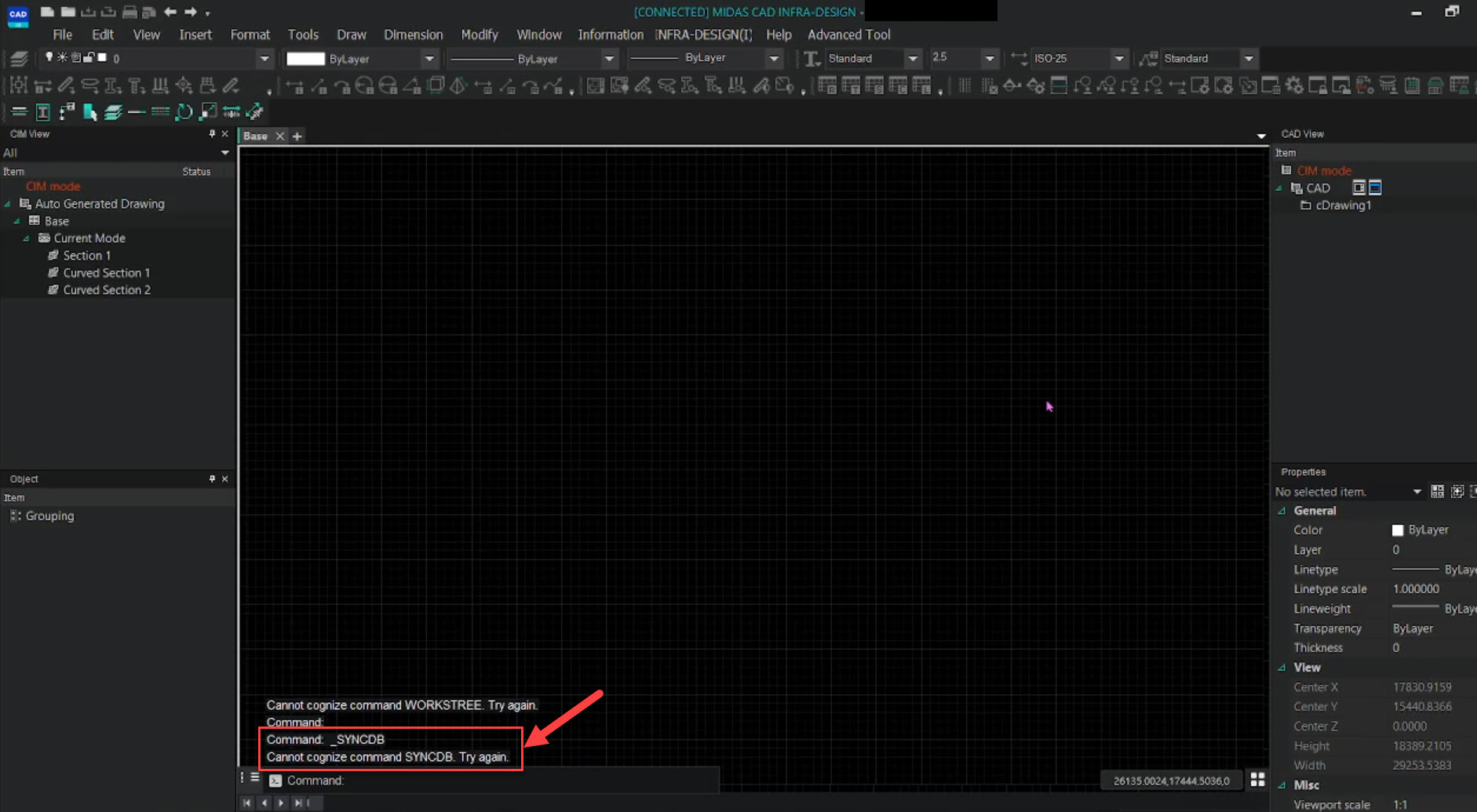Click the green shop-building icon in right toolbar
The image size is (1477, 812).
pyautogui.click(x=1435, y=86)
